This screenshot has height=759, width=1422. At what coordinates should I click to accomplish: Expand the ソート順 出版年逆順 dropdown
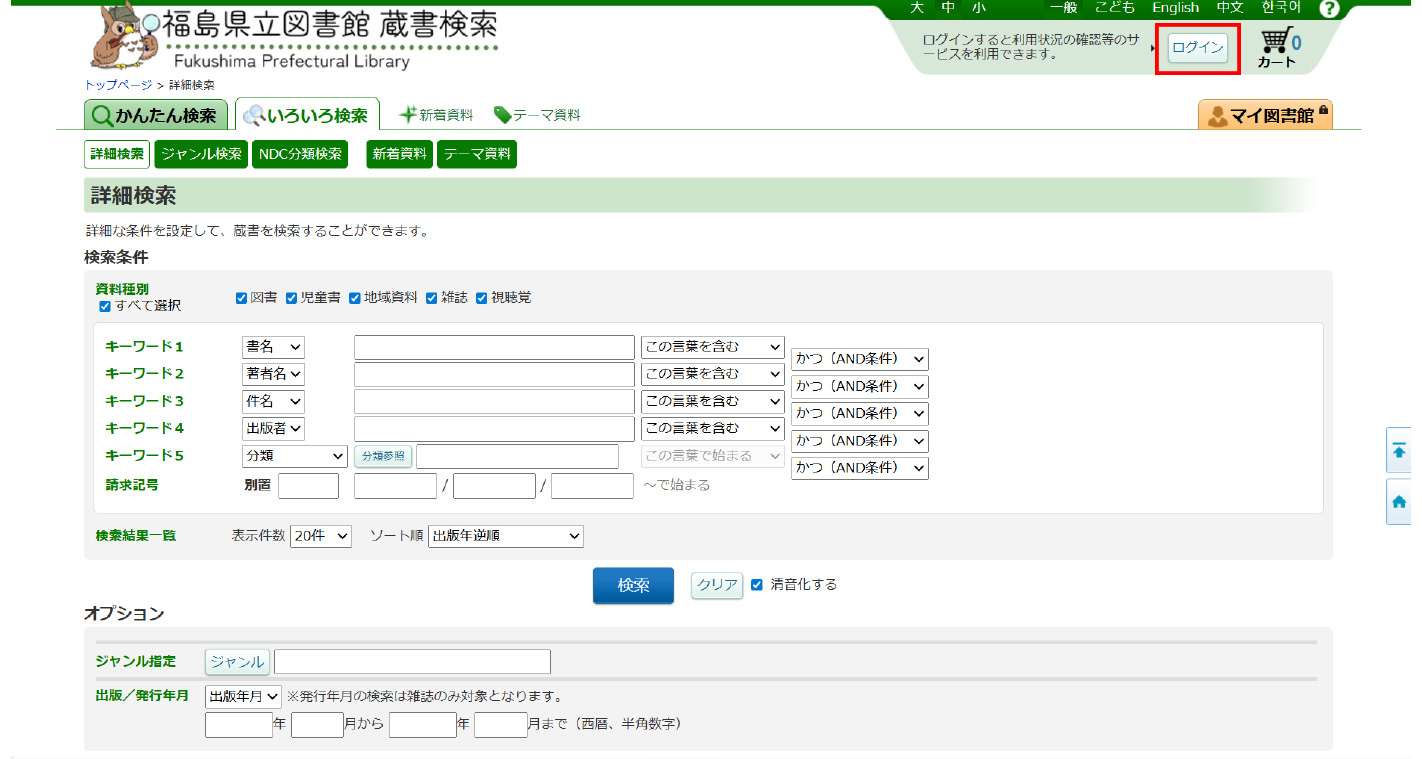click(505, 537)
